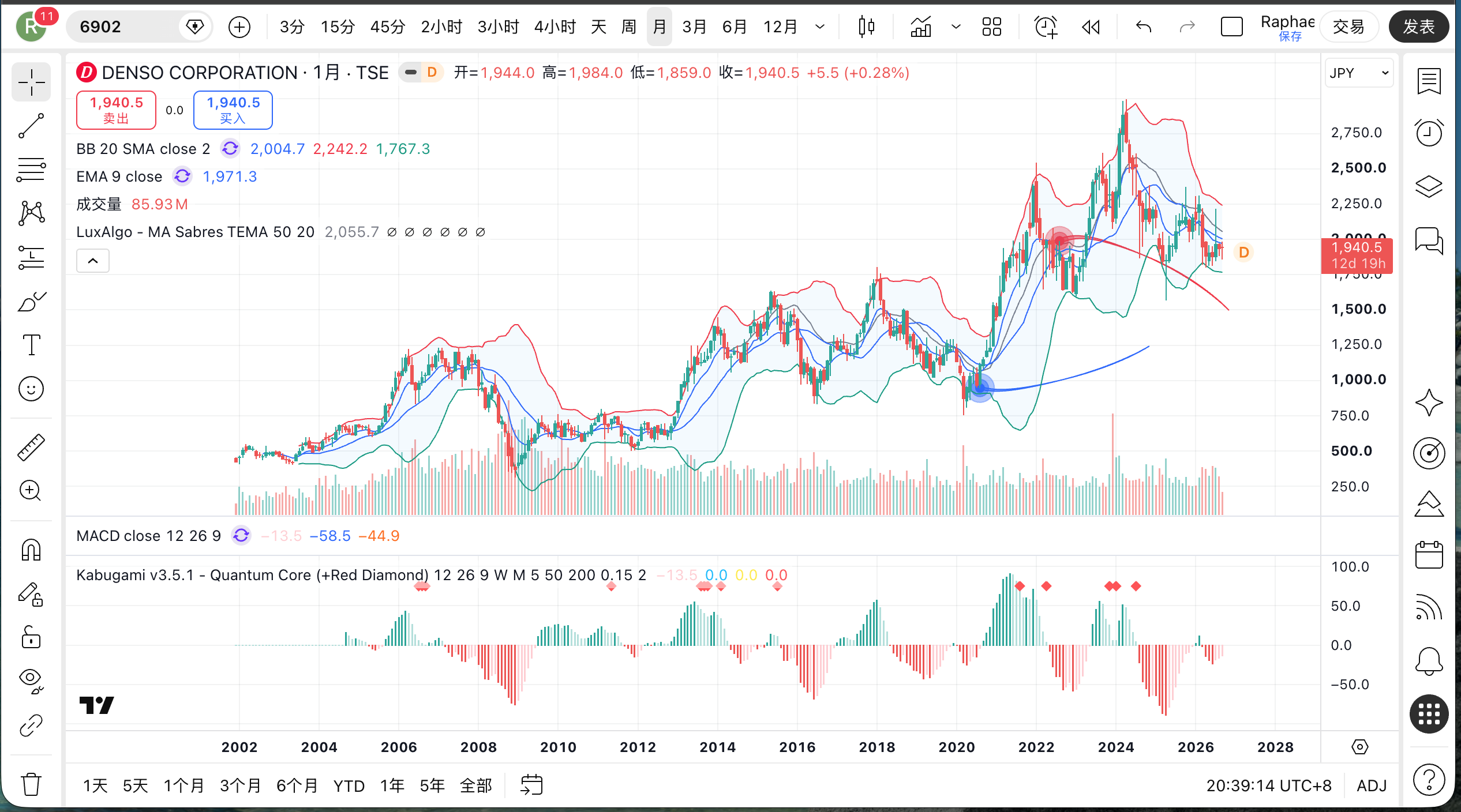Viewport: 1461px width, 812px height.
Task: Select the 15分 interval
Action: pyautogui.click(x=338, y=27)
